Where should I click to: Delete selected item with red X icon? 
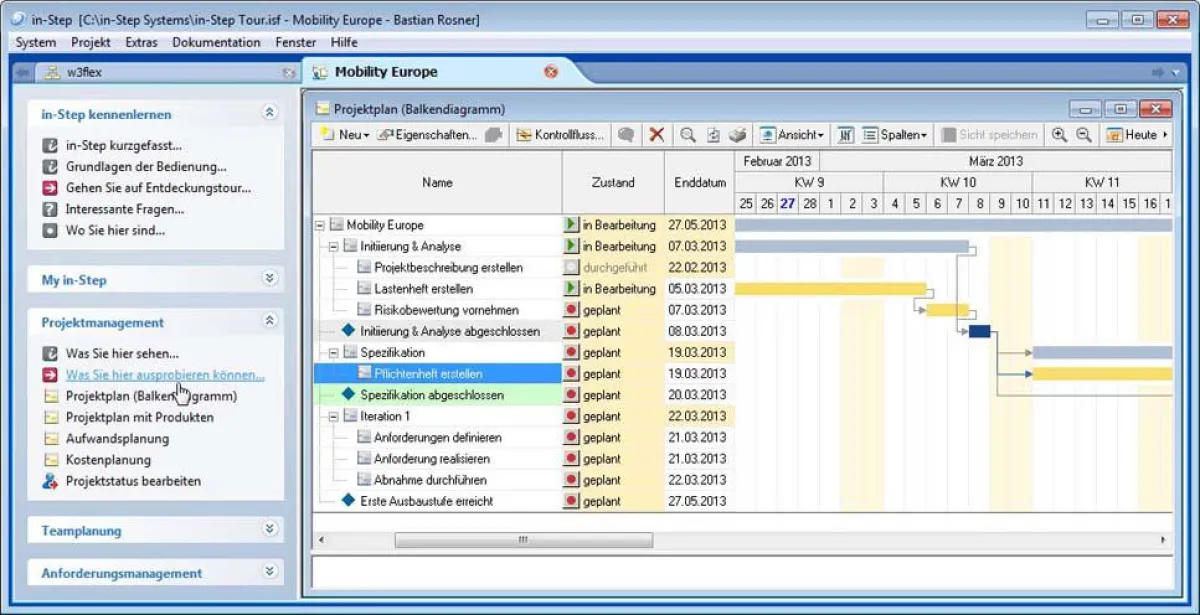coord(657,134)
